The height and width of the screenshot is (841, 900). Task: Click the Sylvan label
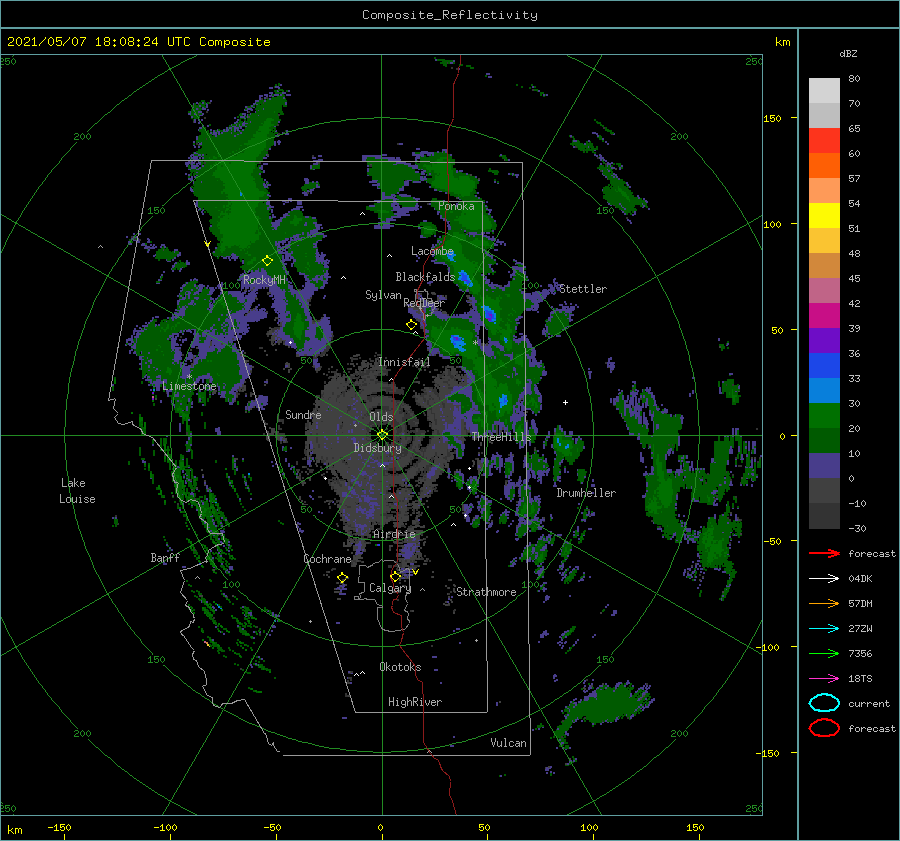pos(383,295)
